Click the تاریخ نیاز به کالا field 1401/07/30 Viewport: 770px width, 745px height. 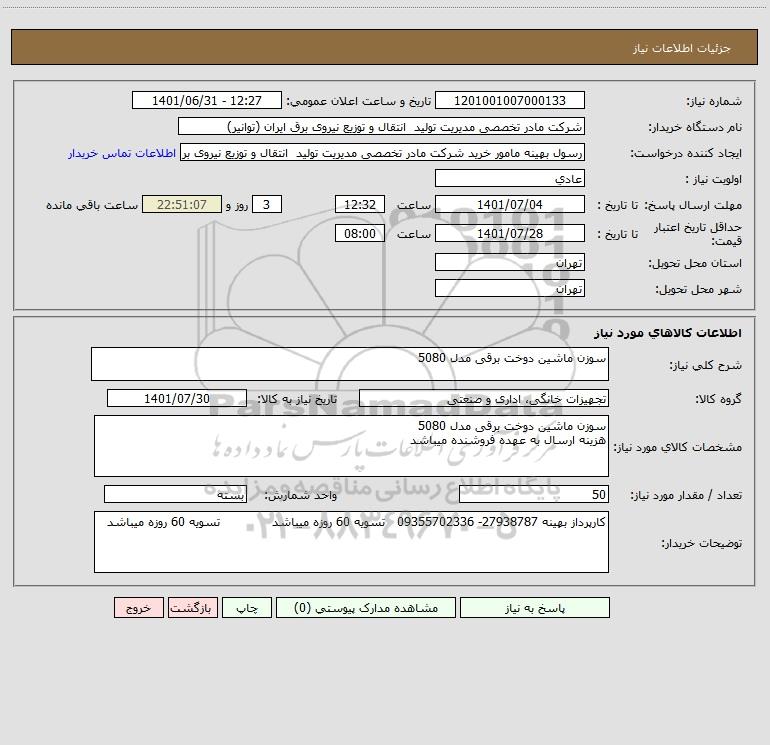click(177, 398)
